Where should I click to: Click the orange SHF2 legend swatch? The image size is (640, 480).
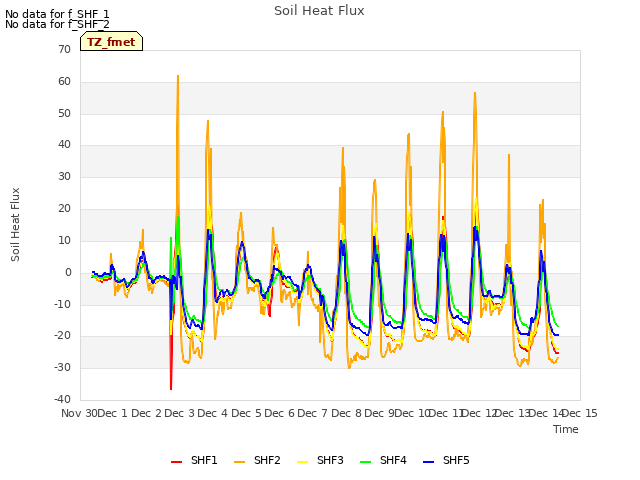239,462
